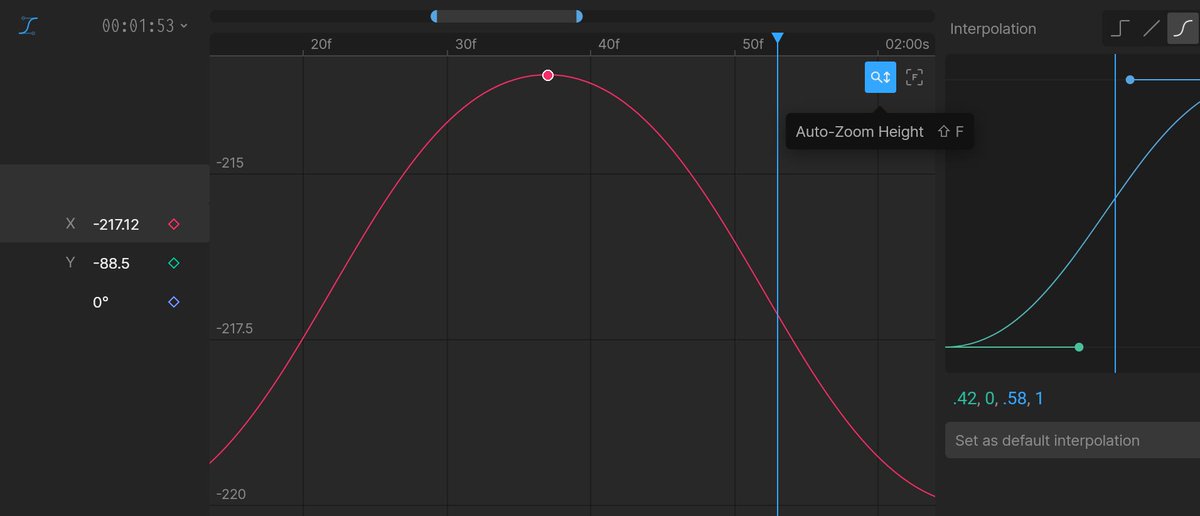
Task: Select the X property row label
Action: [70, 224]
